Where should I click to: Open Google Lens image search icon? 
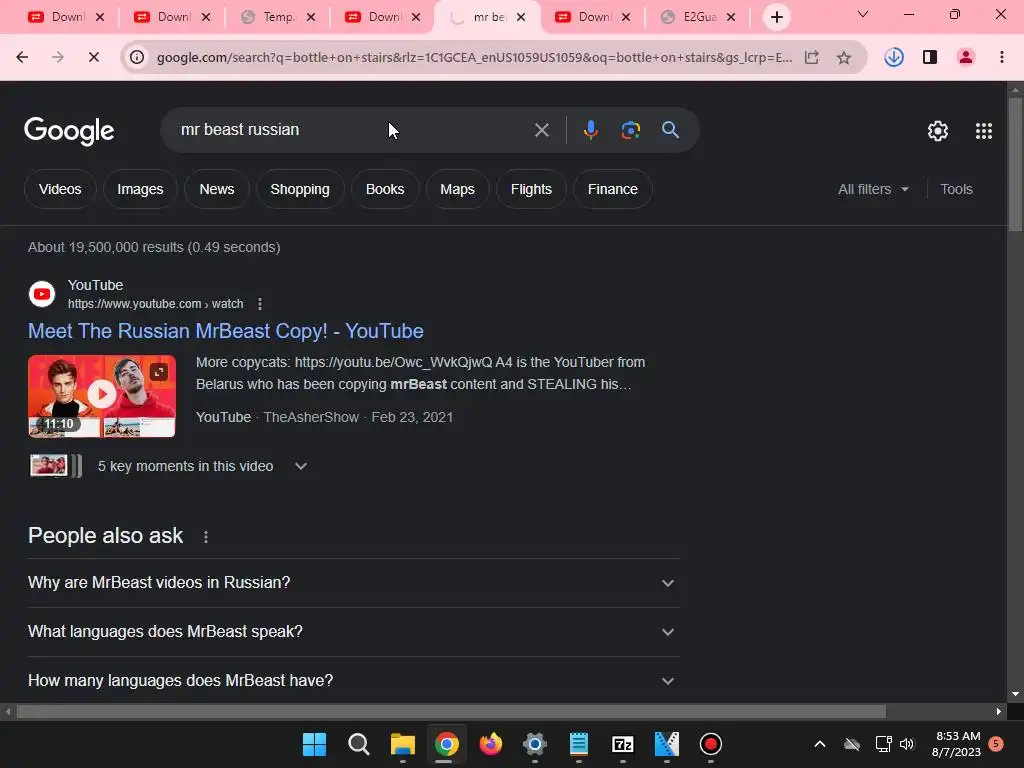pos(630,130)
